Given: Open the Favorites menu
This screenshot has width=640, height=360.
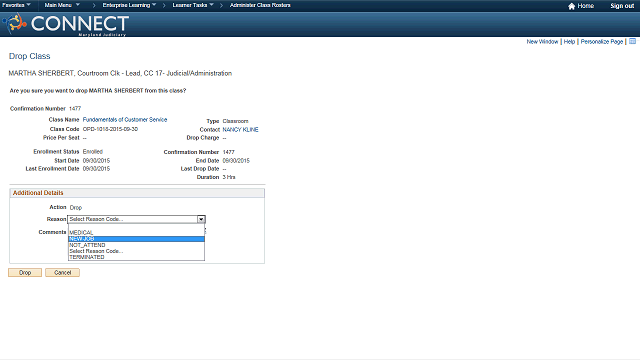Looking at the screenshot, I should pyautogui.click(x=16, y=5).
